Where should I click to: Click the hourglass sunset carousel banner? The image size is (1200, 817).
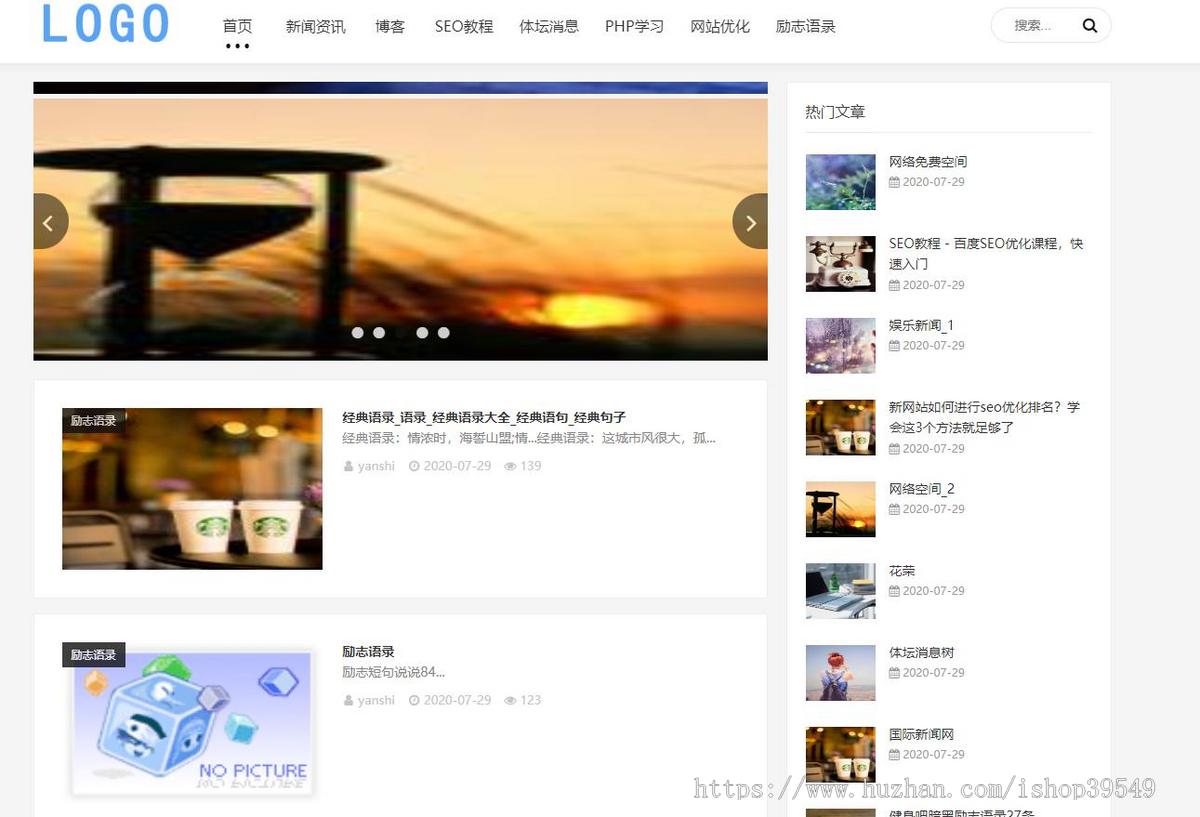[x=400, y=229]
